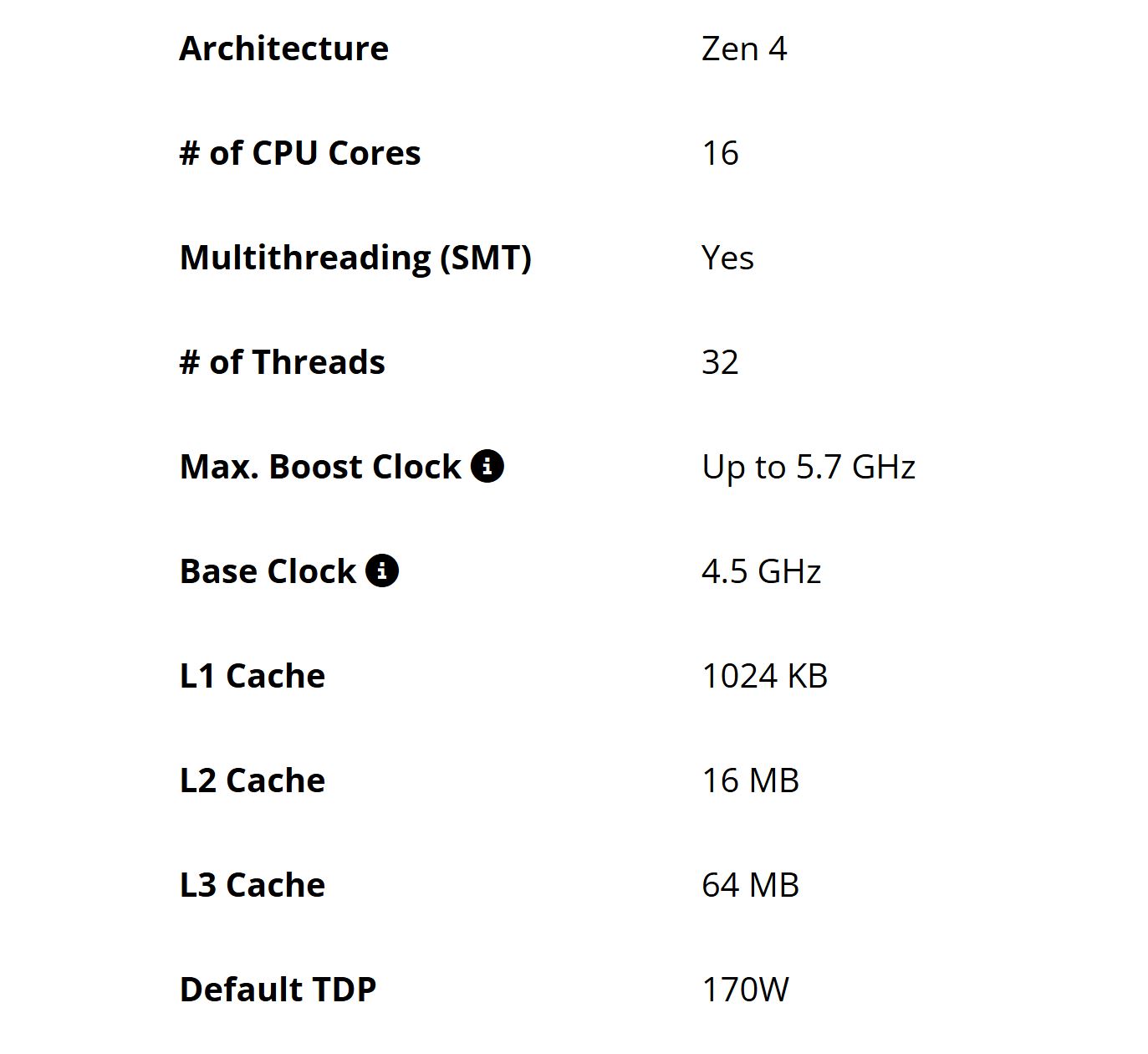Select the Max. Boost Clock label text
This screenshot has height=1054, width=1148.
[x=320, y=467]
